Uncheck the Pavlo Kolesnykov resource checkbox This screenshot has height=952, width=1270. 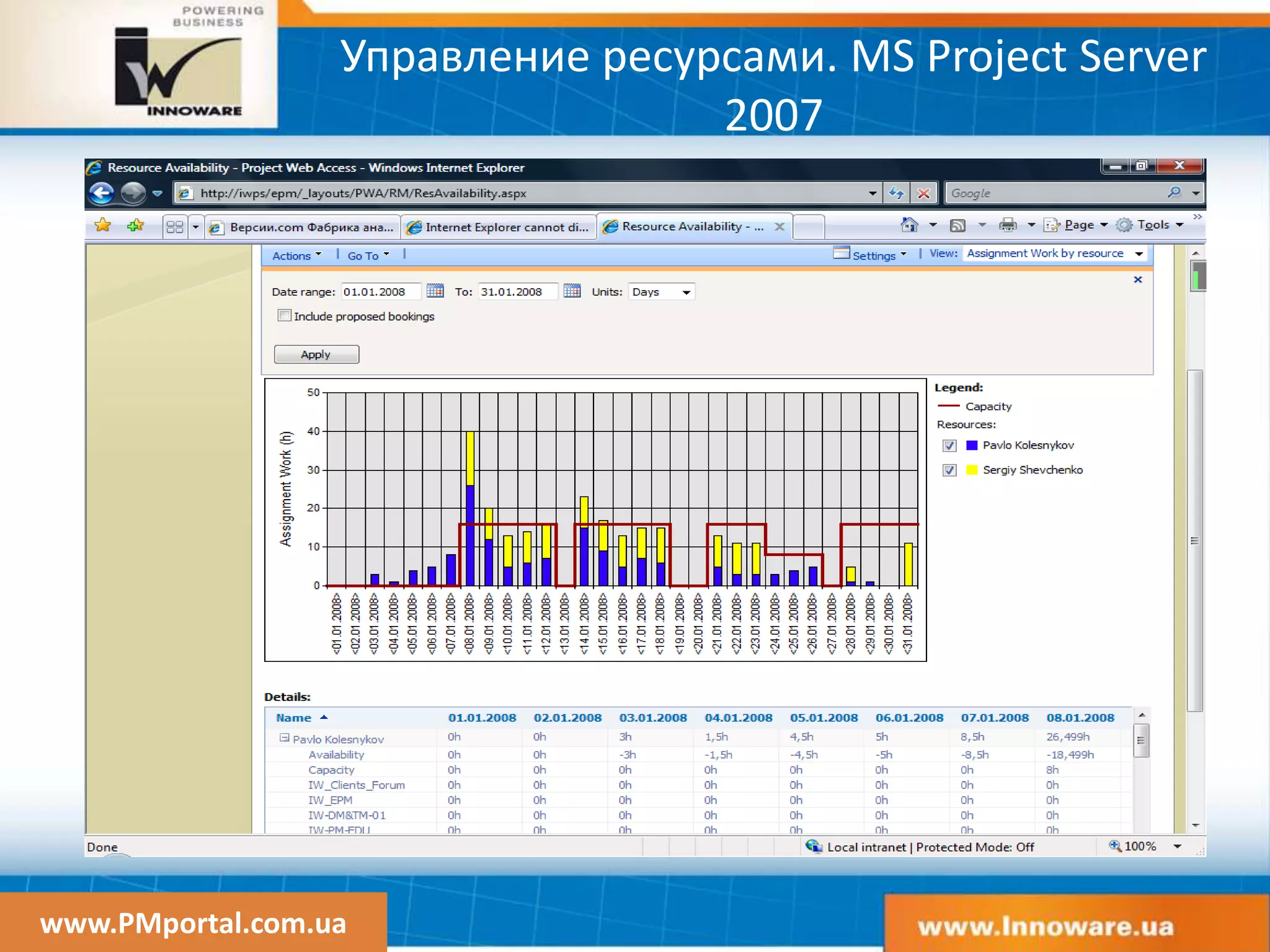(949, 446)
